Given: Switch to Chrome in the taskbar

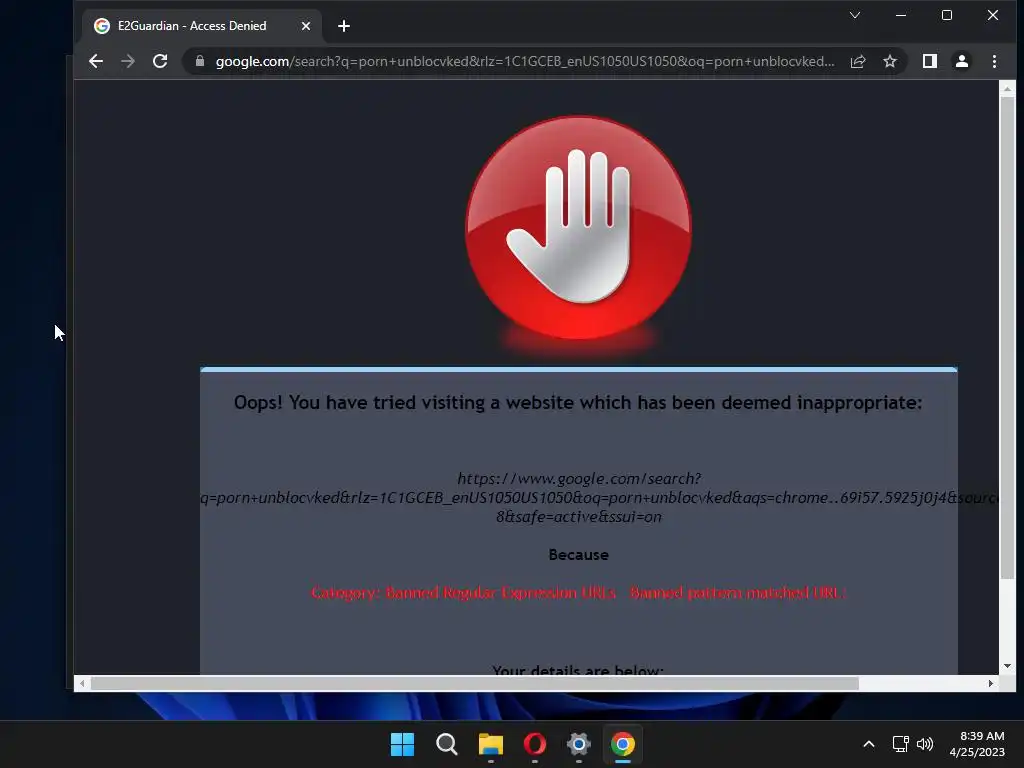Looking at the screenshot, I should point(623,744).
